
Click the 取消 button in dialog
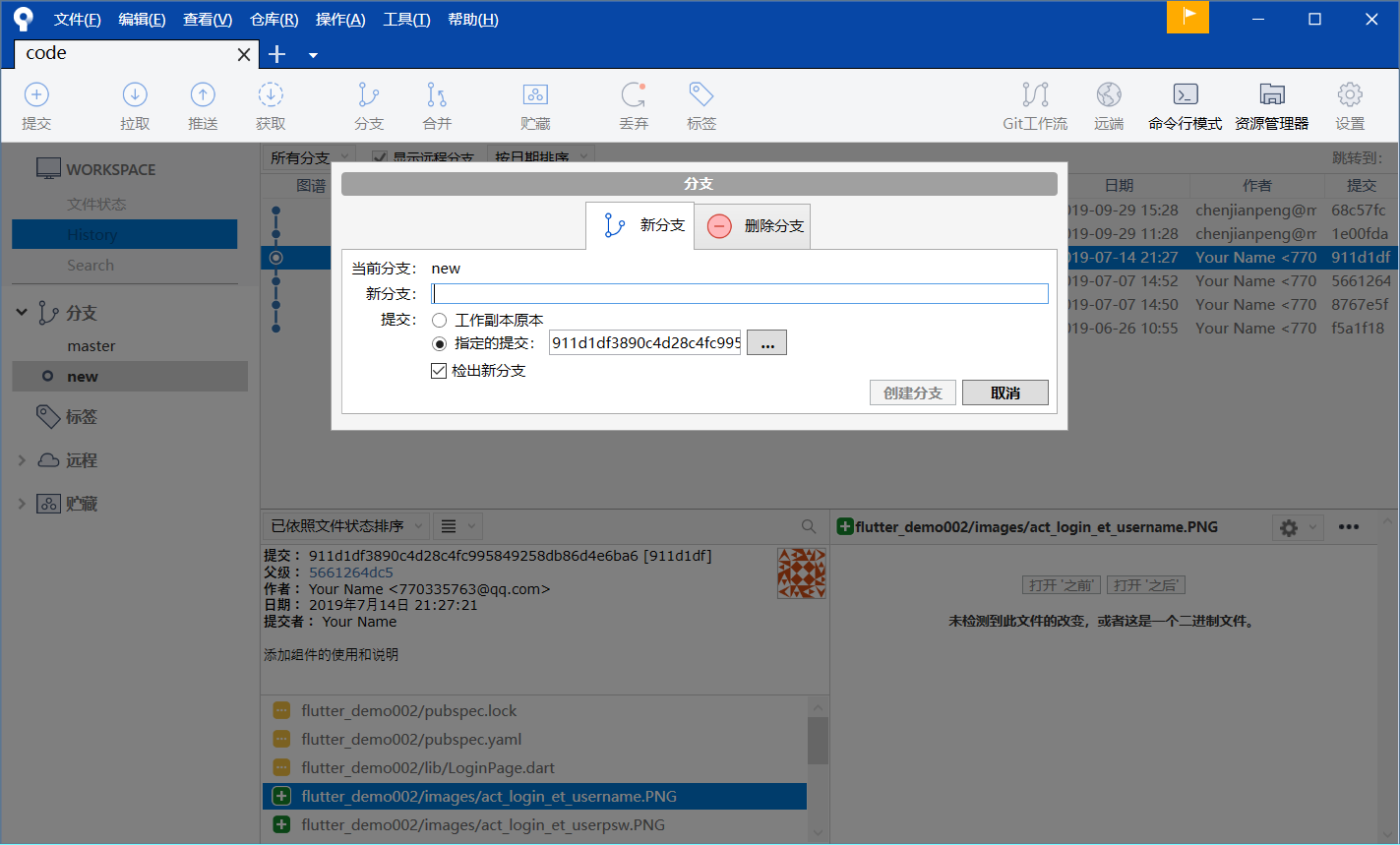1004,392
